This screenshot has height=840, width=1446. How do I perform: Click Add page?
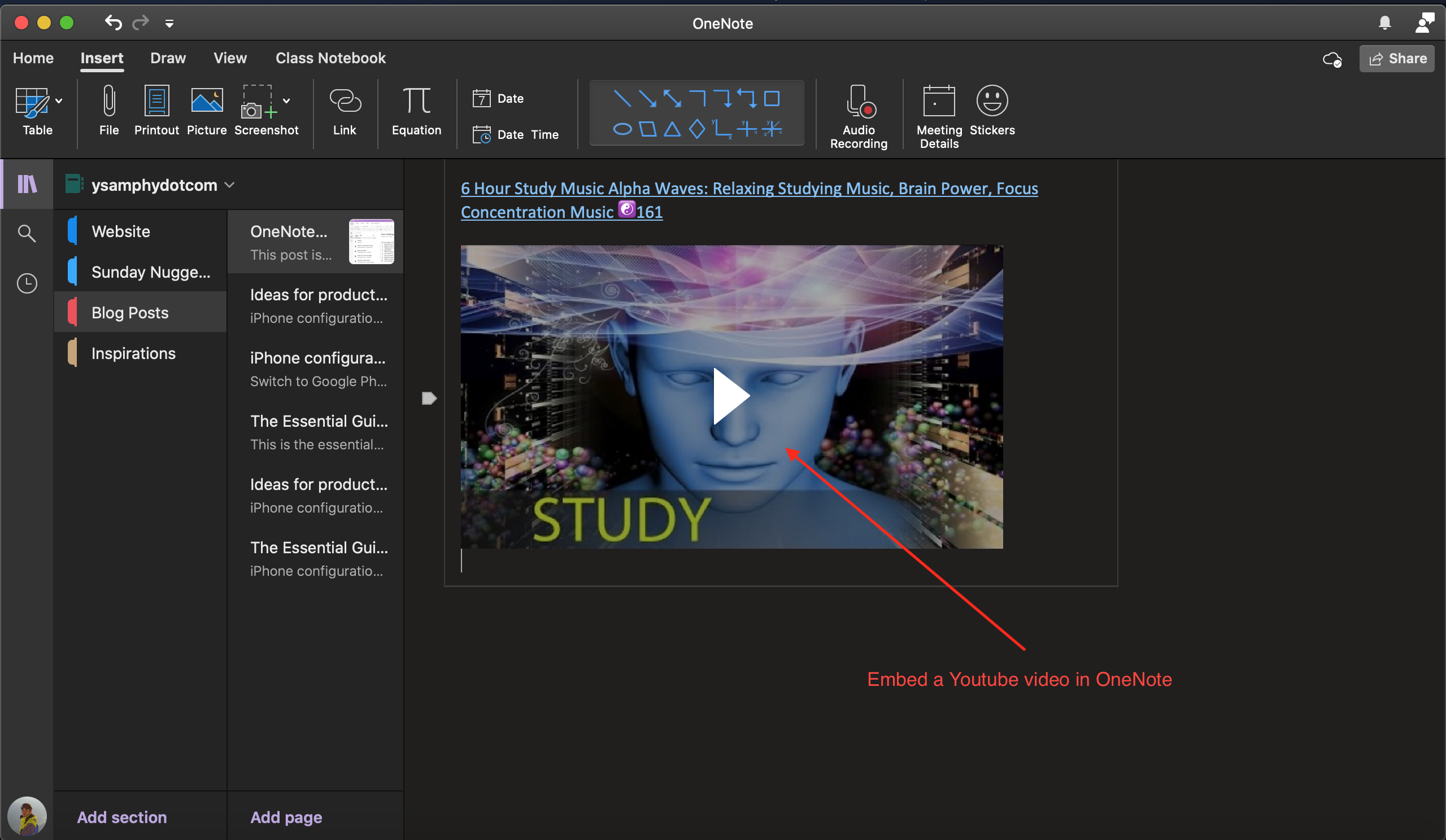286,817
